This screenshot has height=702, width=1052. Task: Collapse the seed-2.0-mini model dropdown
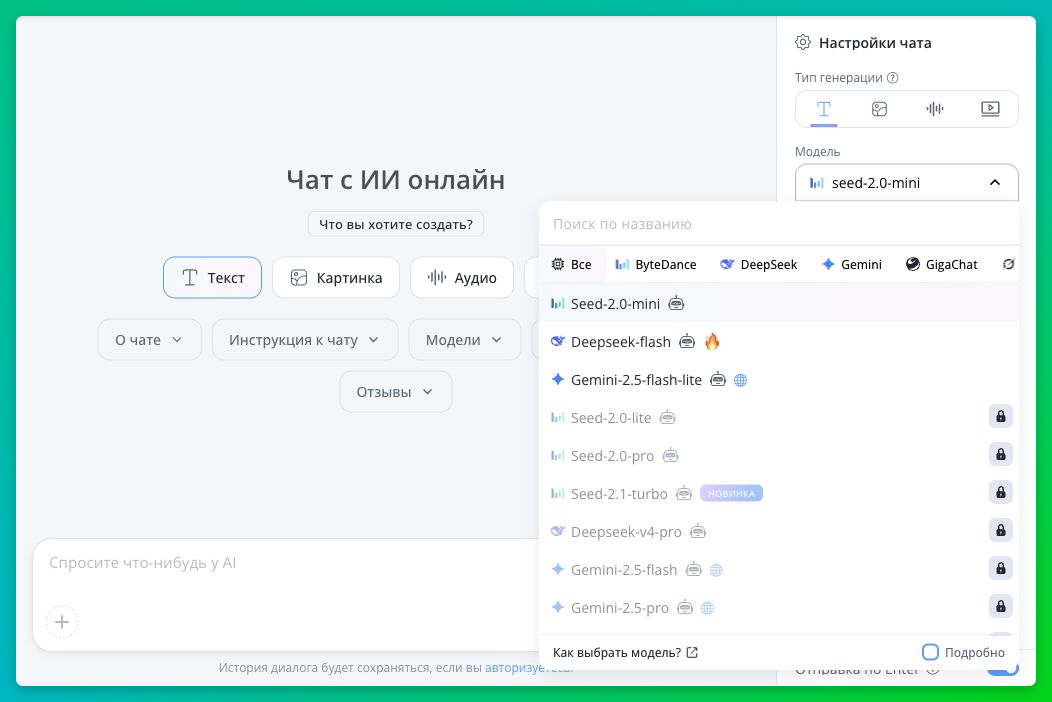906,183
